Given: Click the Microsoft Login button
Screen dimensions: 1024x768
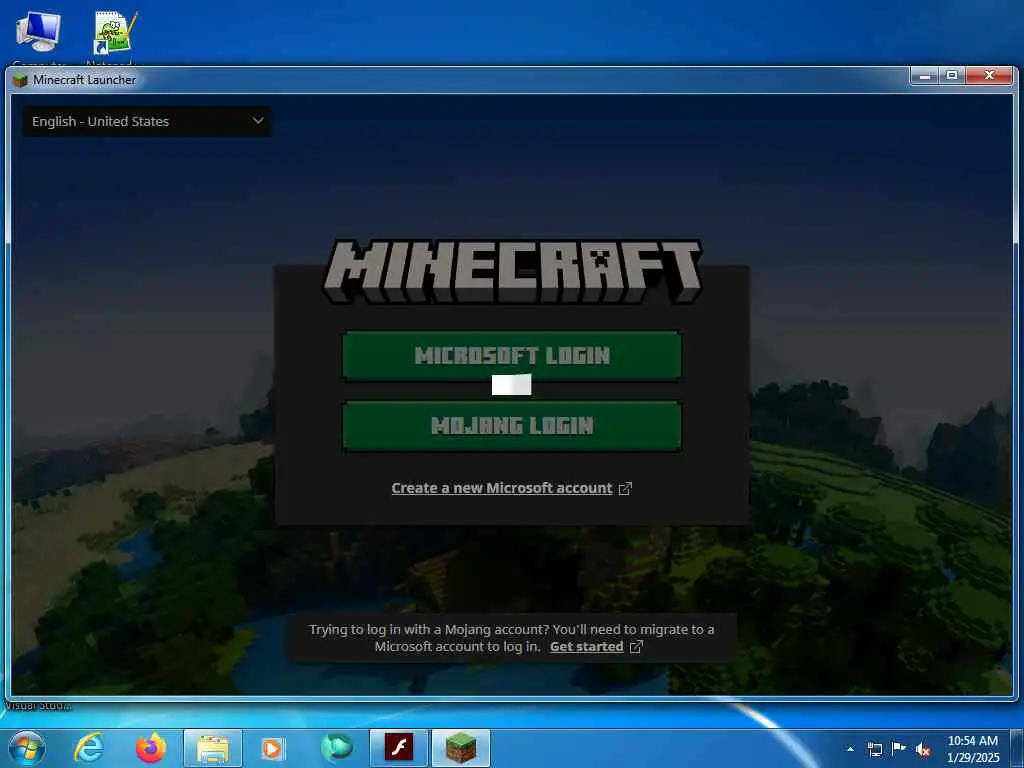Looking at the screenshot, I should click(512, 355).
